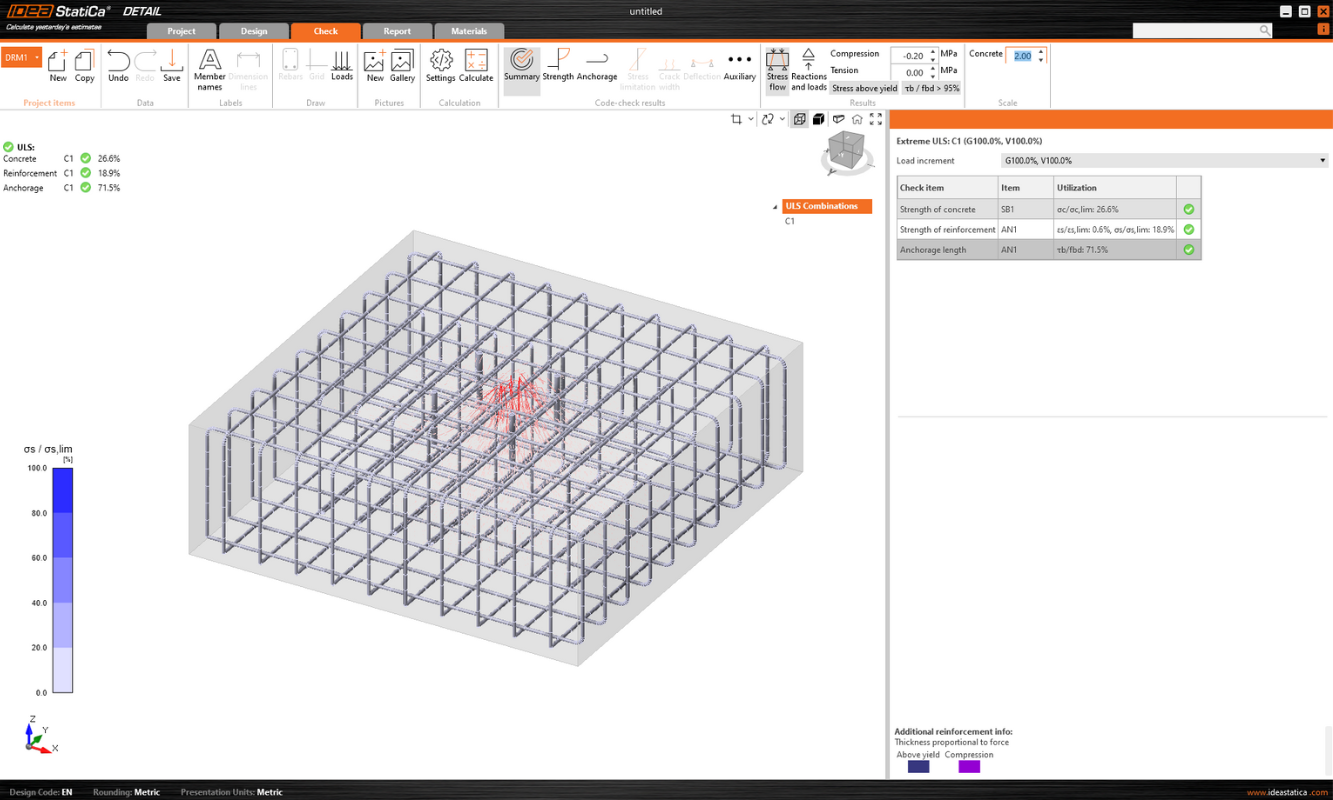Click the Utilization column header
The height and width of the screenshot is (800, 1333).
click(x=1115, y=187)
